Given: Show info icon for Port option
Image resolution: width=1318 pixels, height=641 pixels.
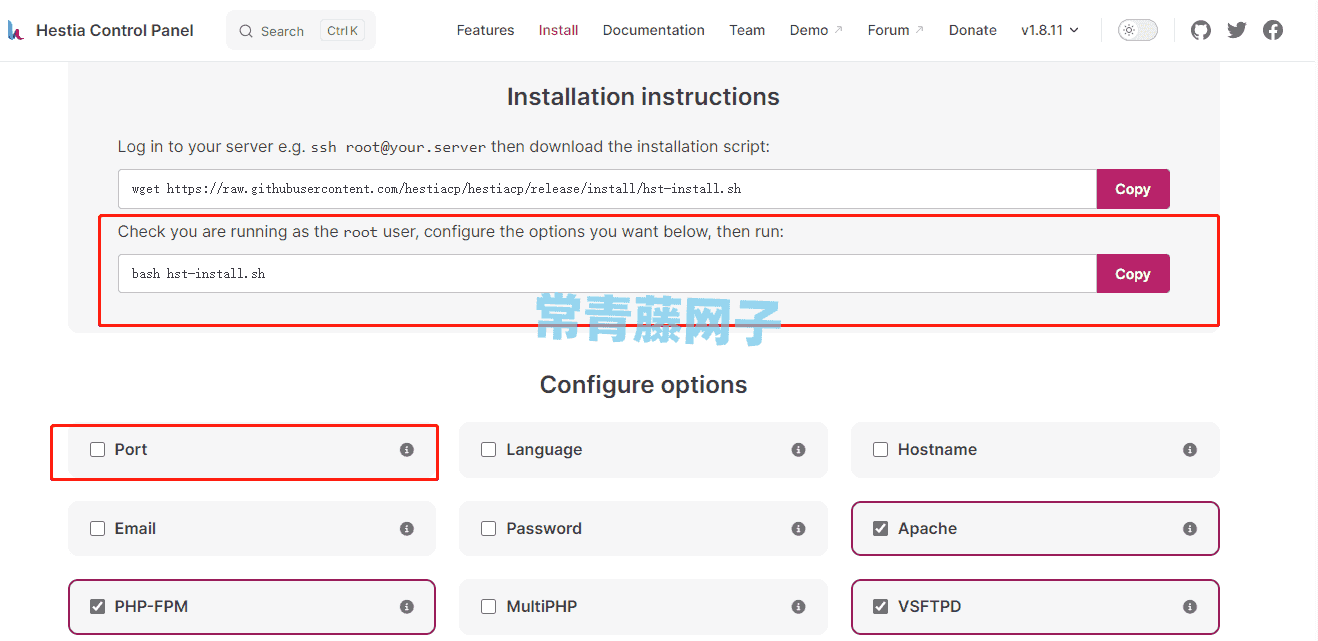Looking at the screenshot, I should [407, 450].
